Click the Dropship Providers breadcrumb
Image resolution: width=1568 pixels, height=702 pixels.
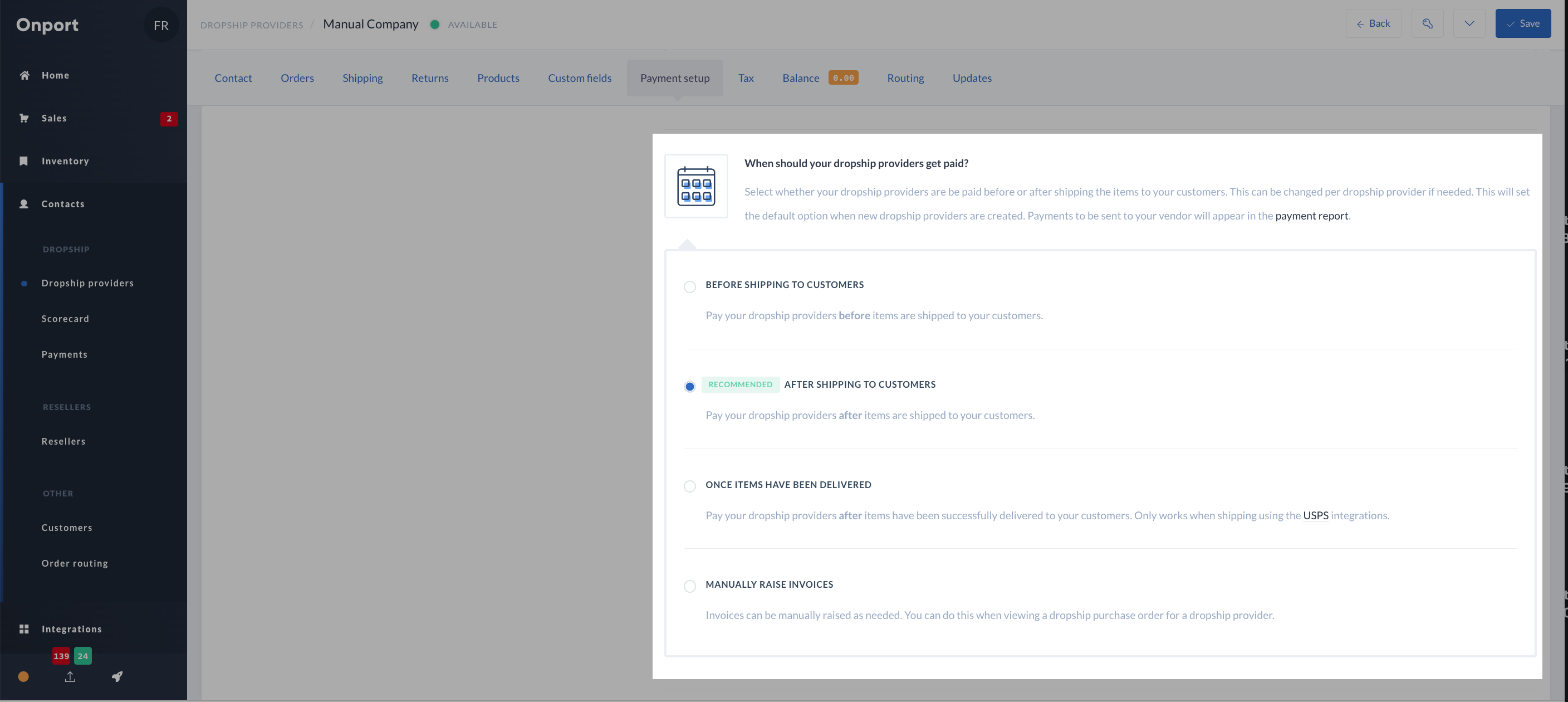point(252,25)
